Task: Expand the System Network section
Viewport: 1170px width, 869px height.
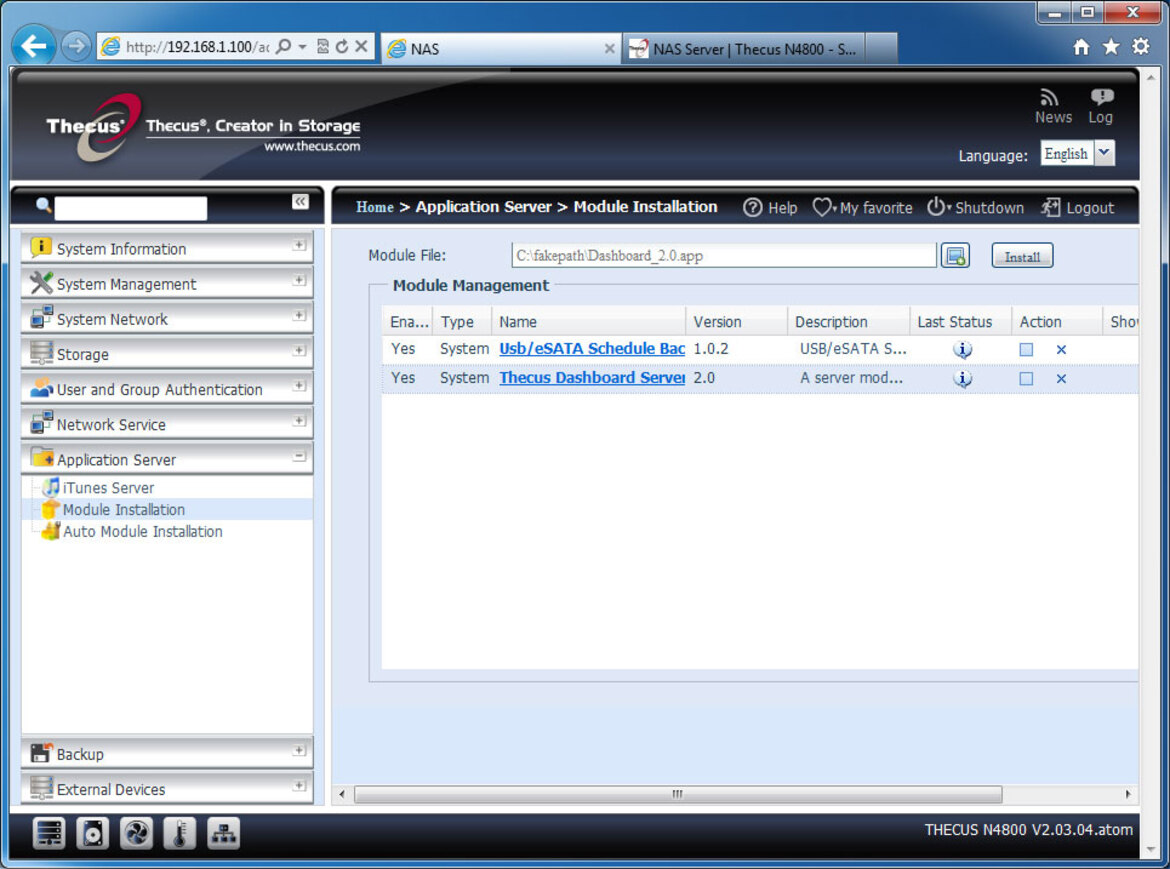Action: (299, 315)
